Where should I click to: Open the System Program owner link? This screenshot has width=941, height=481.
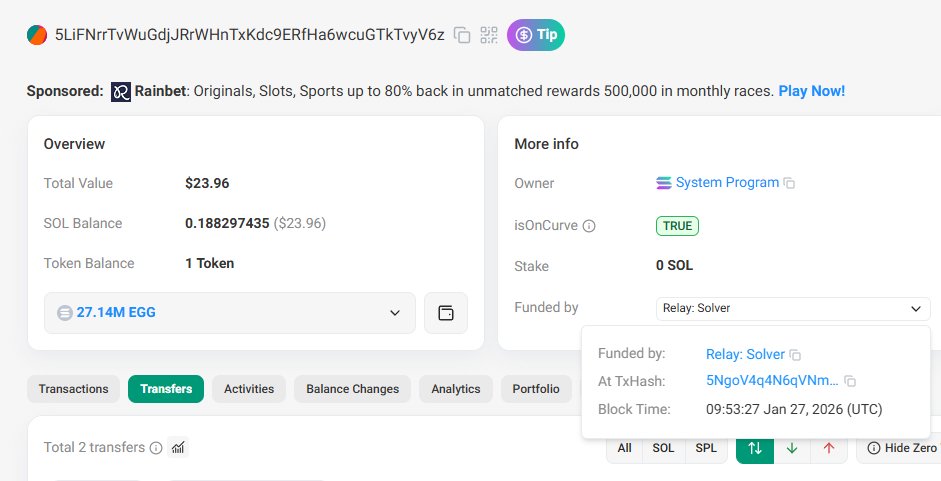[x=727, y=183]
